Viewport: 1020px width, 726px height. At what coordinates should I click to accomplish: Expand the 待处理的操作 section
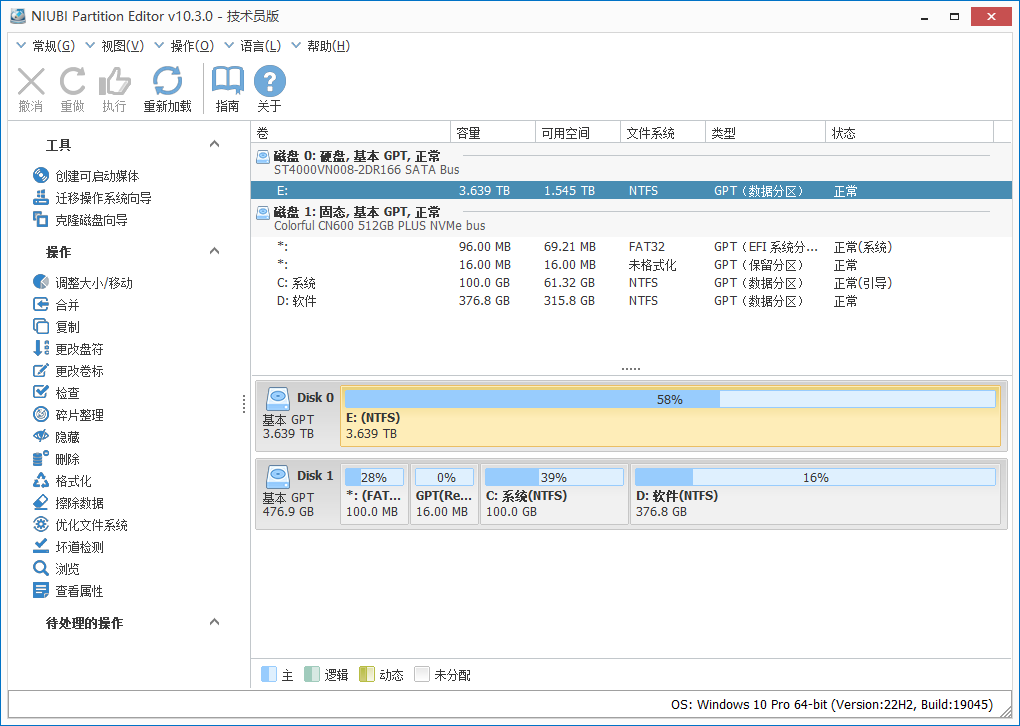[214, 622]
